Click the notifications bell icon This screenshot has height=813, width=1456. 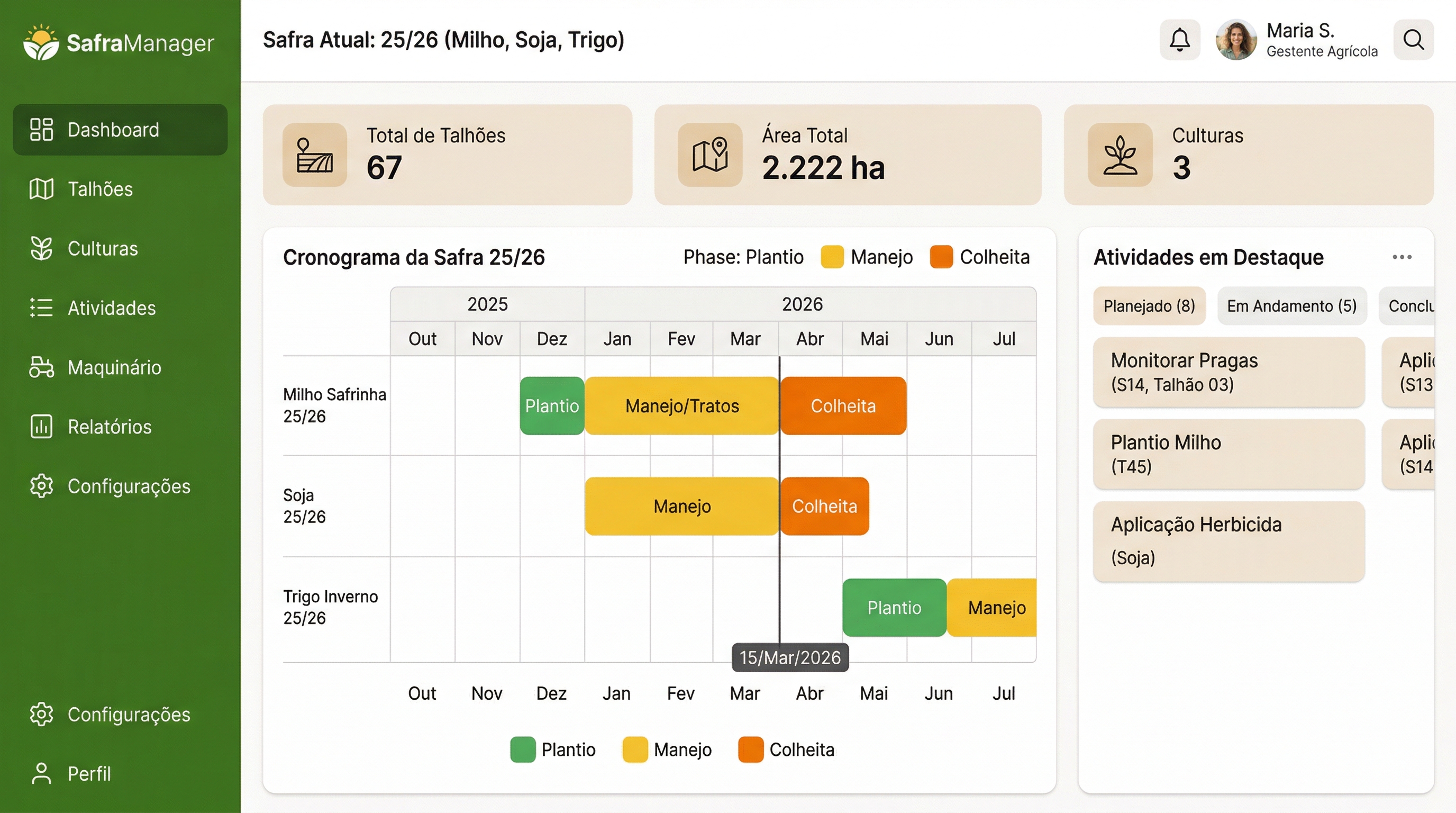(1180, 40)
